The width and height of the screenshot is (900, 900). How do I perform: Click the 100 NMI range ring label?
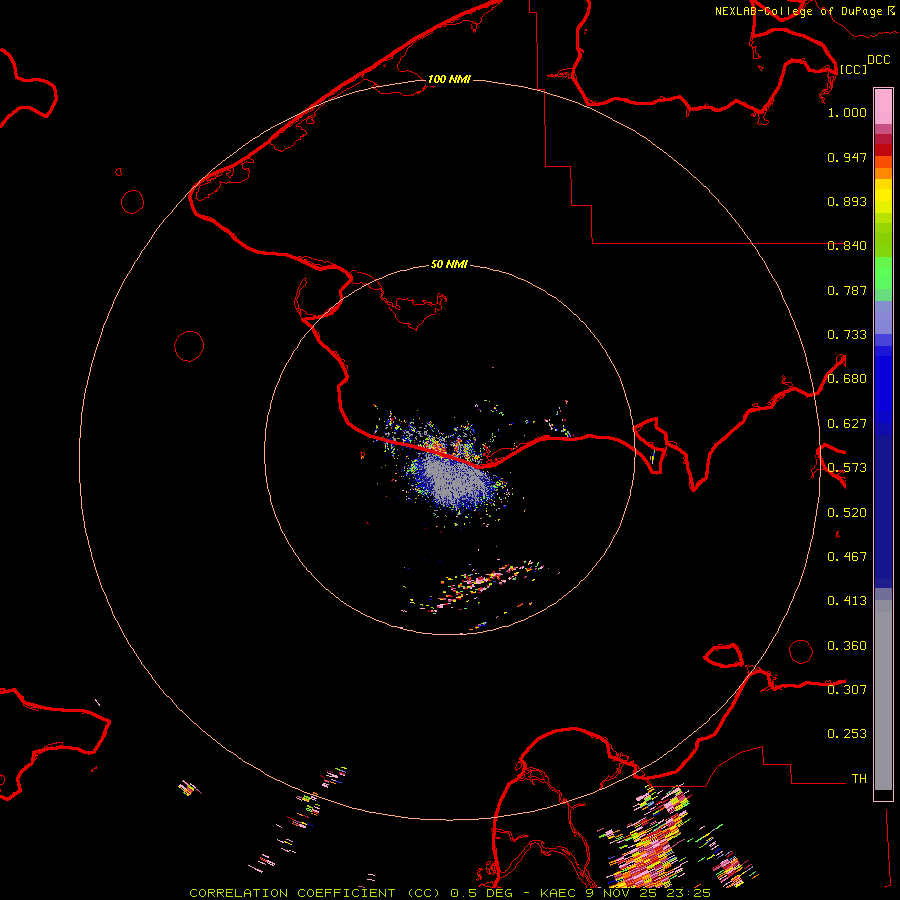(449, 79)
